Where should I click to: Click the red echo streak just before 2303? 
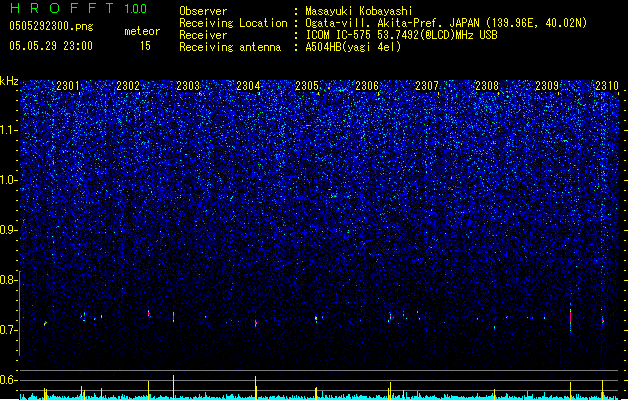(173, 317)
